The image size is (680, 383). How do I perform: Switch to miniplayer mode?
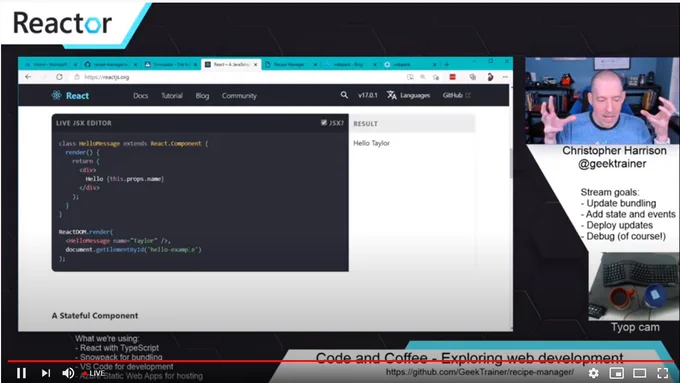coord(617,373)
